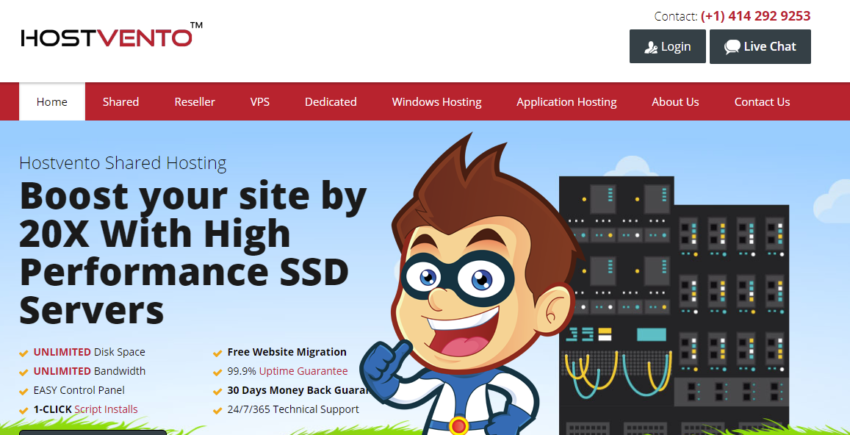Click the "UNLIMITED Disk Space" text
Screen dimensions: 850x435
[89, 352]
